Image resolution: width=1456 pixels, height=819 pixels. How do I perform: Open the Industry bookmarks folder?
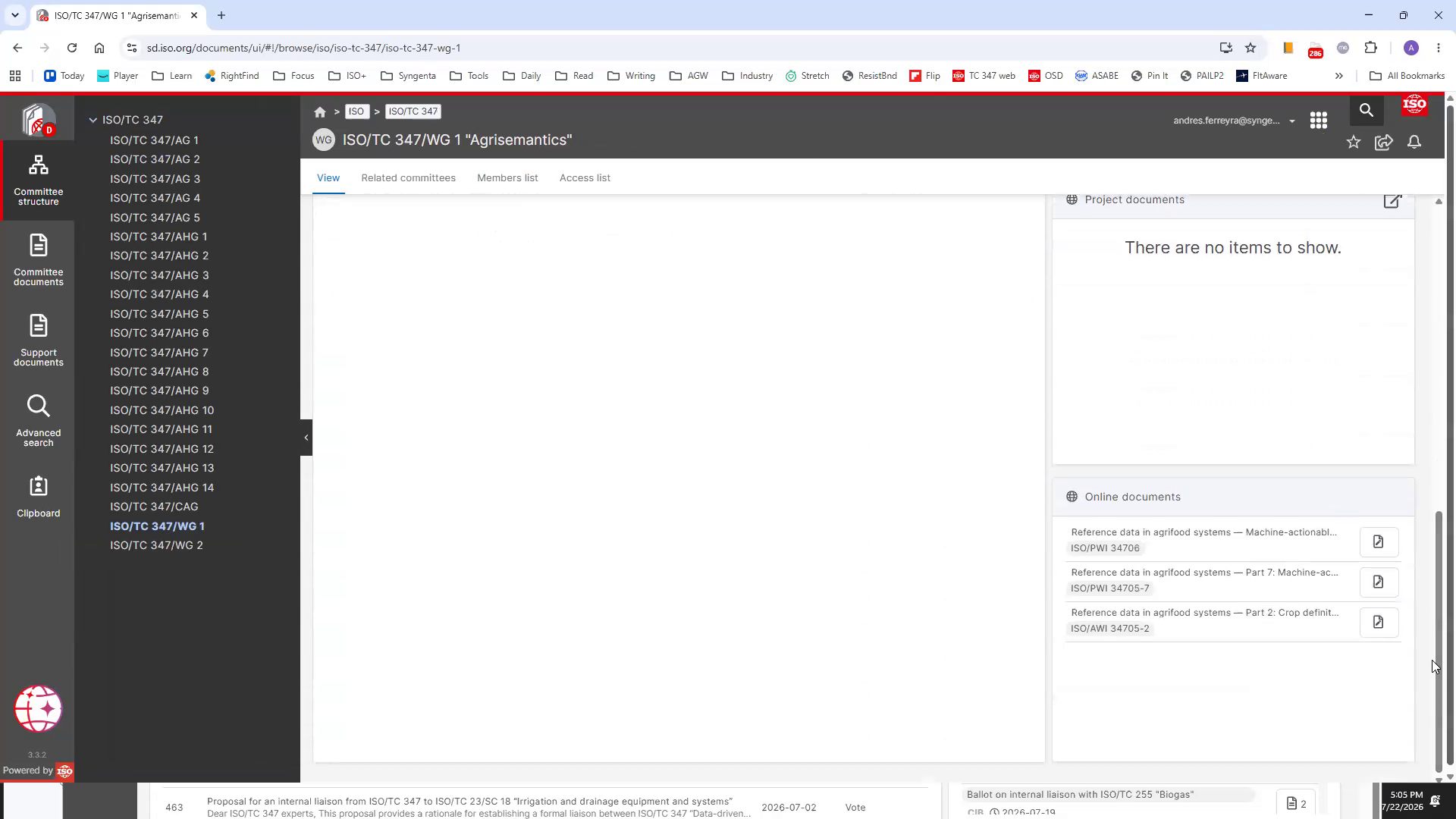pos(747,76)
